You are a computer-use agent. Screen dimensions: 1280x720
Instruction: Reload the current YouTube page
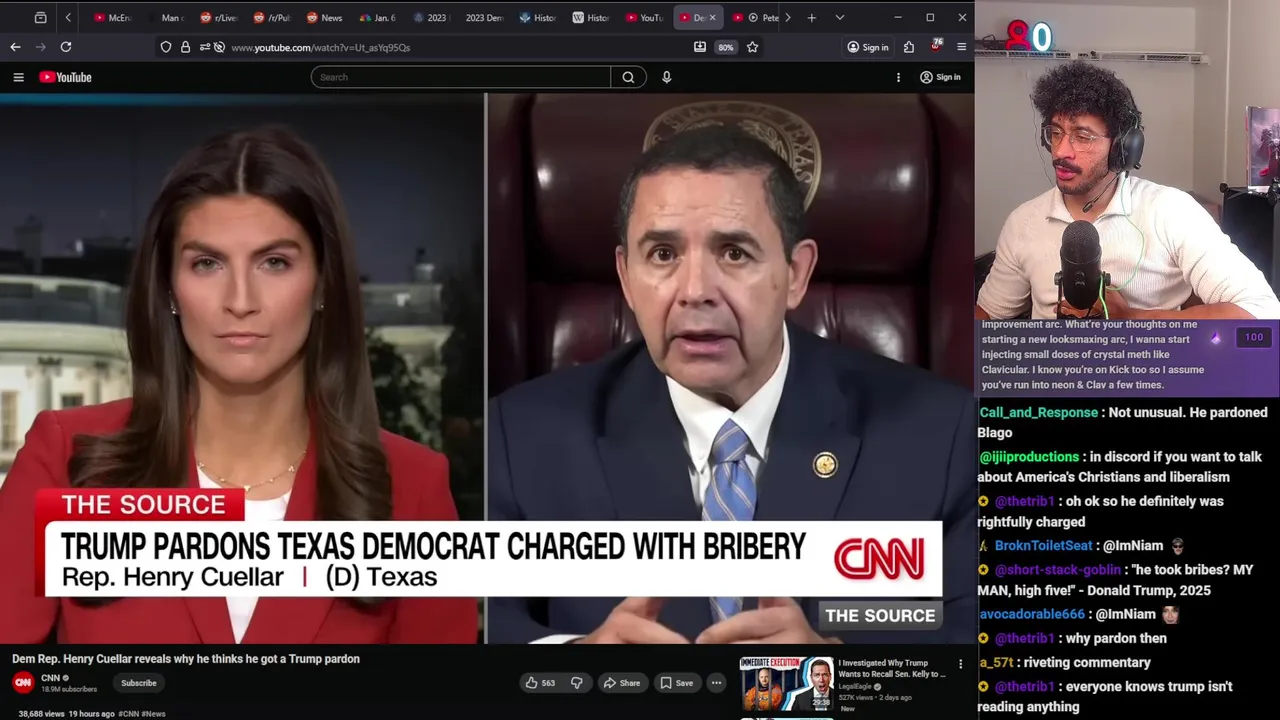(66, 47)
